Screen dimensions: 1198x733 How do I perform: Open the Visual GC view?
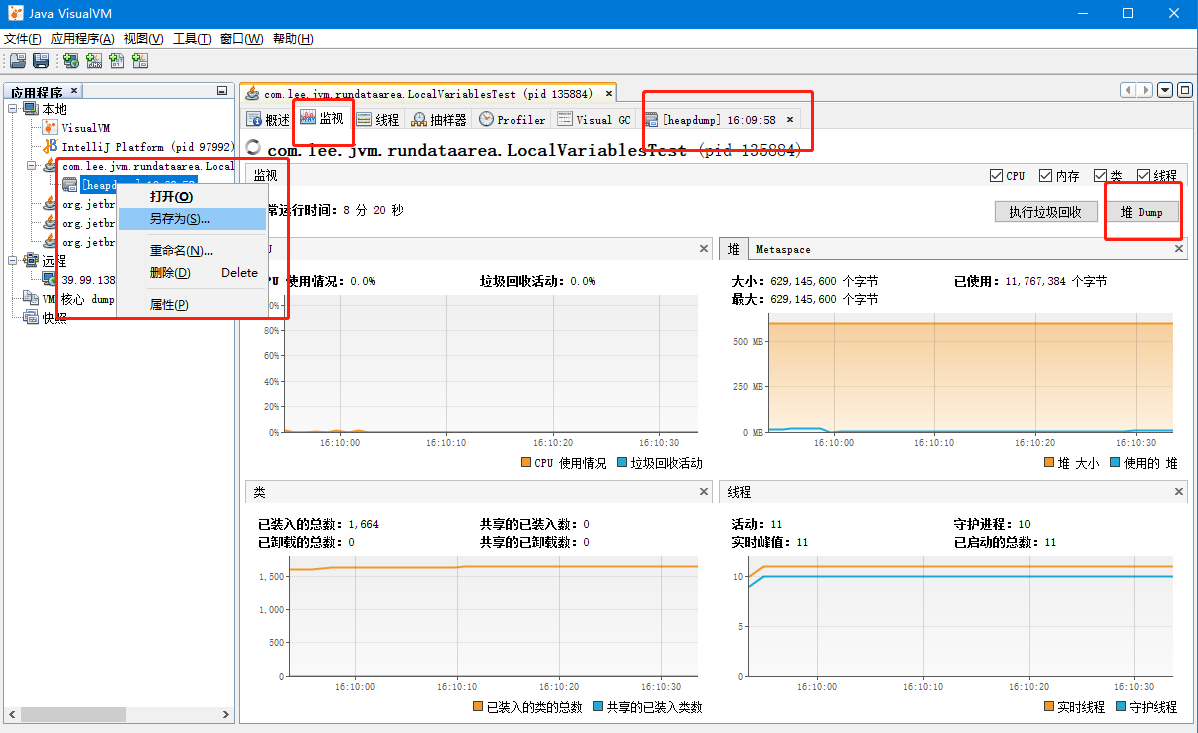coord(593,118)
